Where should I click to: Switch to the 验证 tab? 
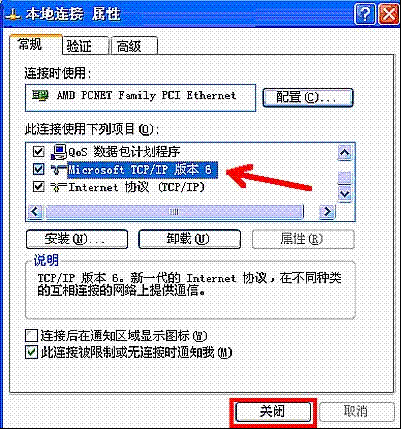pyautogui.click(x=86, y=46)
